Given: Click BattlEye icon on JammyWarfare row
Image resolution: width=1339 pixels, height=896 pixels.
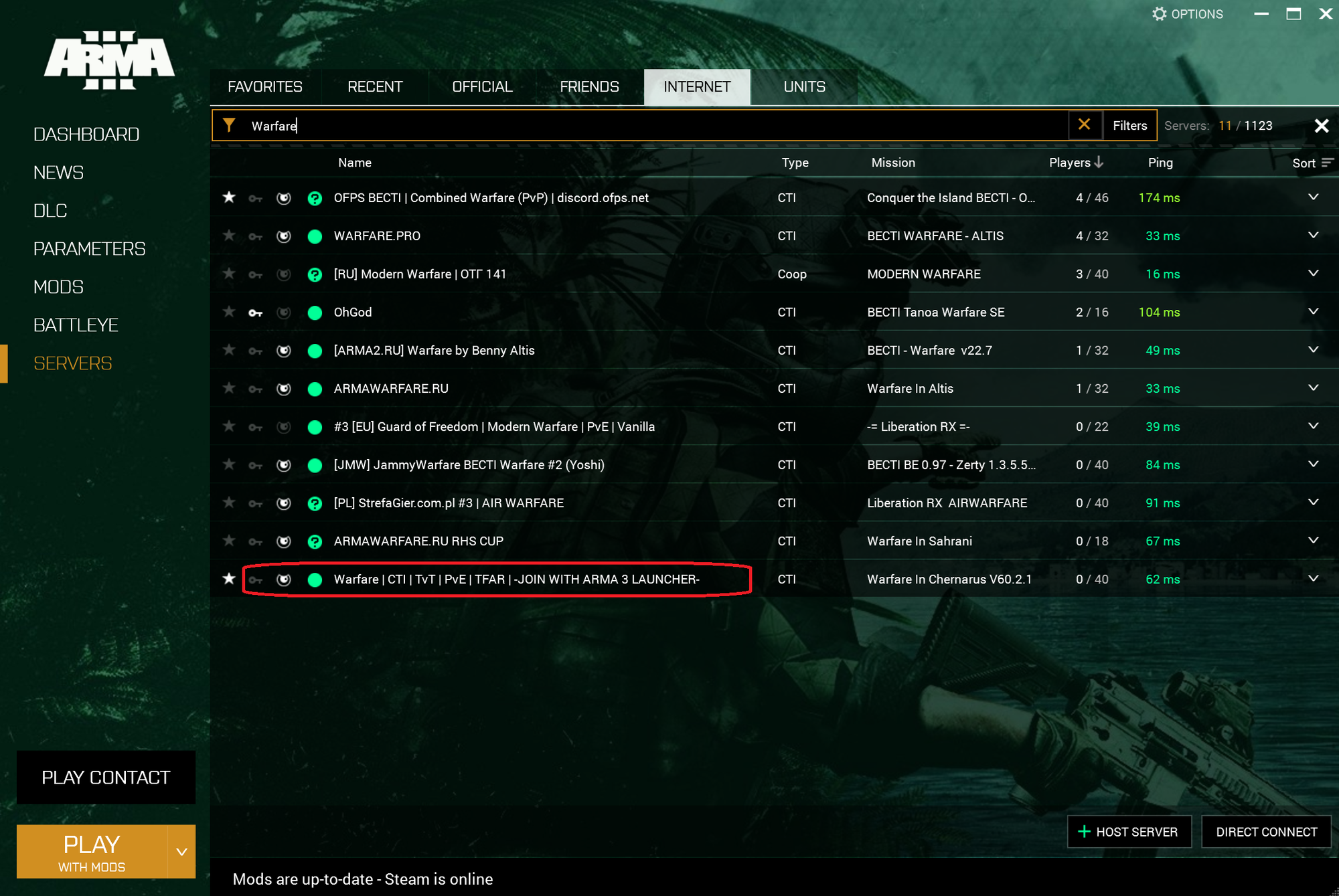Looking at the screenshot, I should click(x=284, y=465).
